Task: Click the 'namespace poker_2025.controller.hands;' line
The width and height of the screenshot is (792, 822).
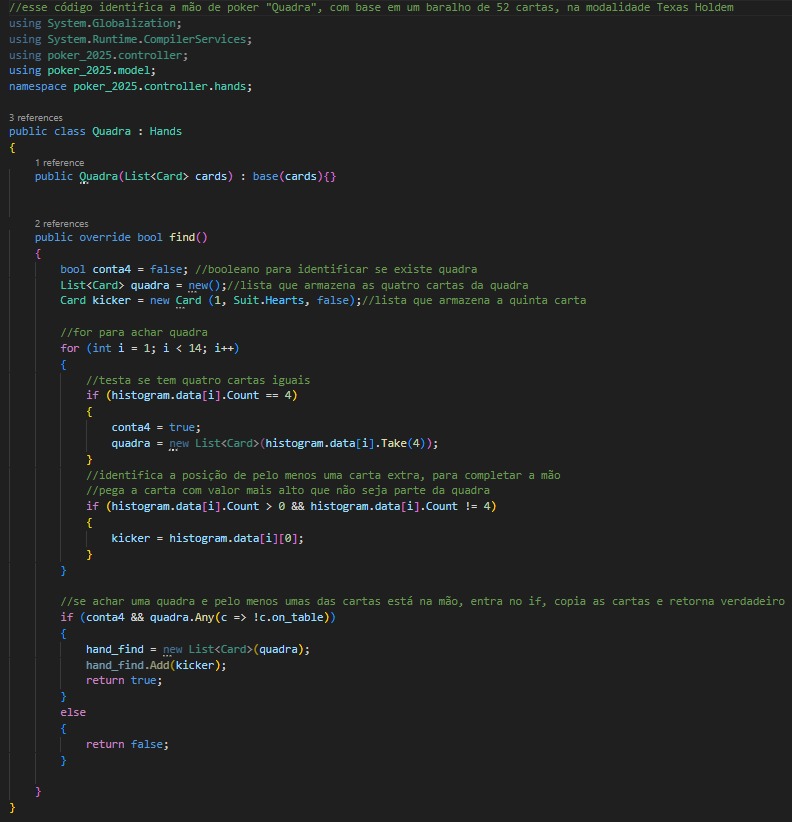Action: pyautogui.click(x=131, y=86)
